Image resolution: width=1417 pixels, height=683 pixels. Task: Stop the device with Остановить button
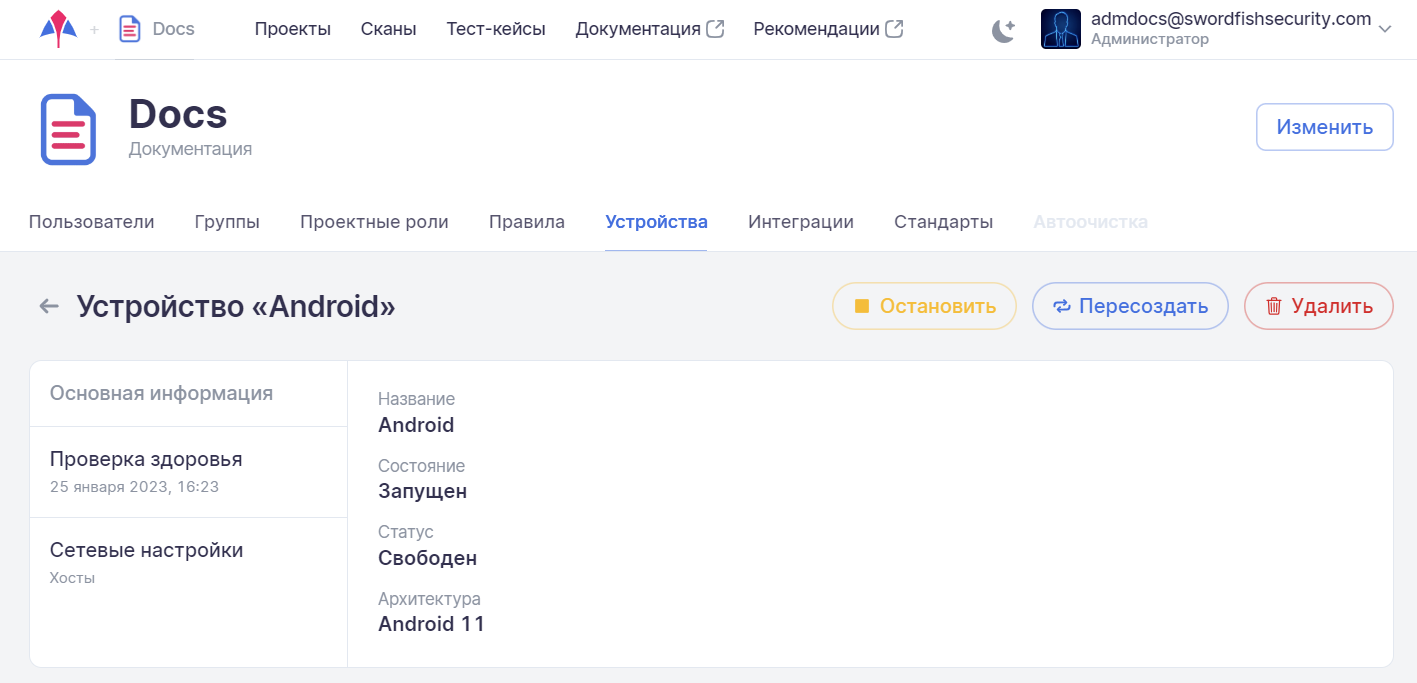click(x=924, y=306)
